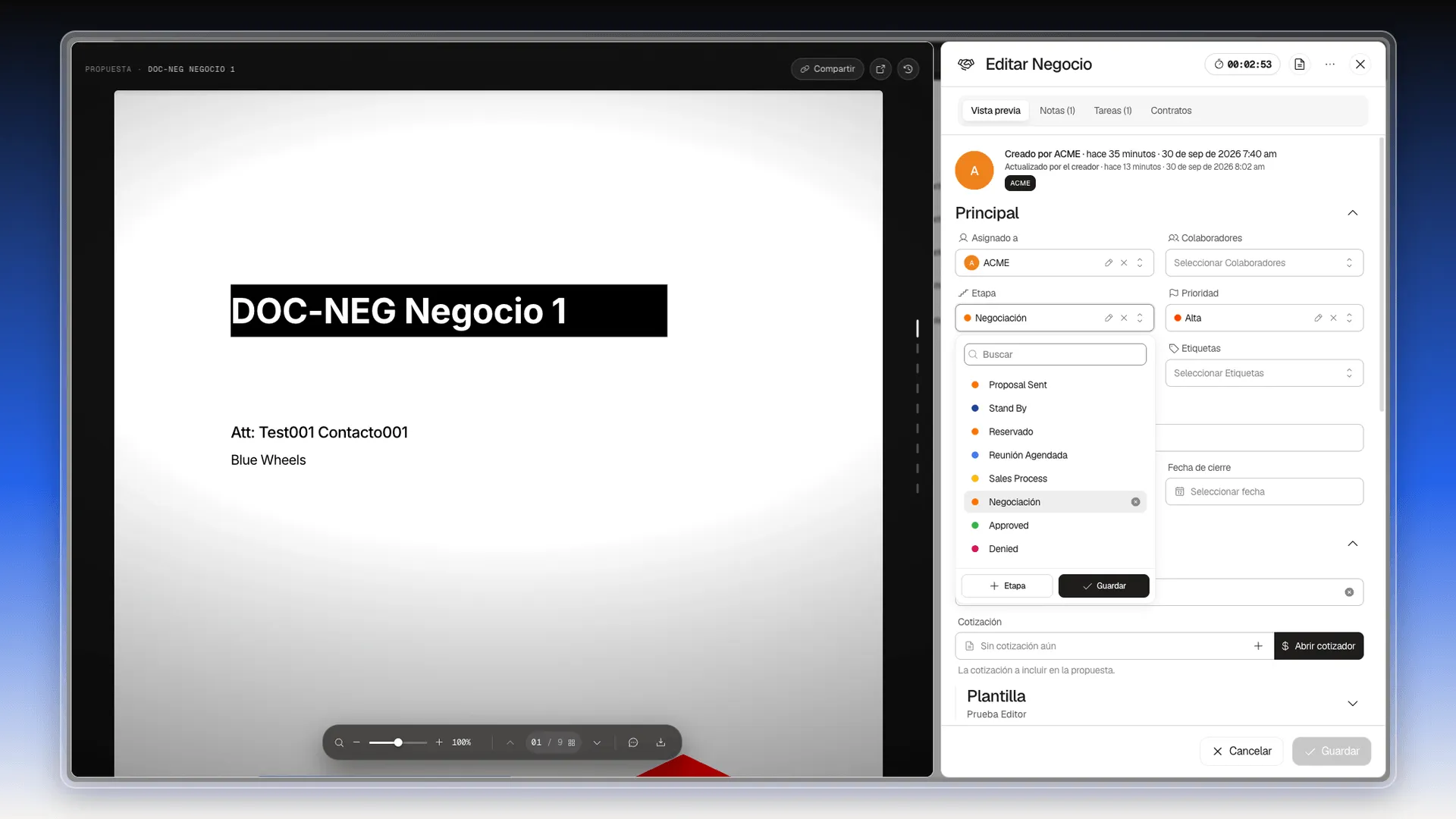Switch to the Notas (1) tab
This screenshot has width=1456, height=819.
point(1057,111)
